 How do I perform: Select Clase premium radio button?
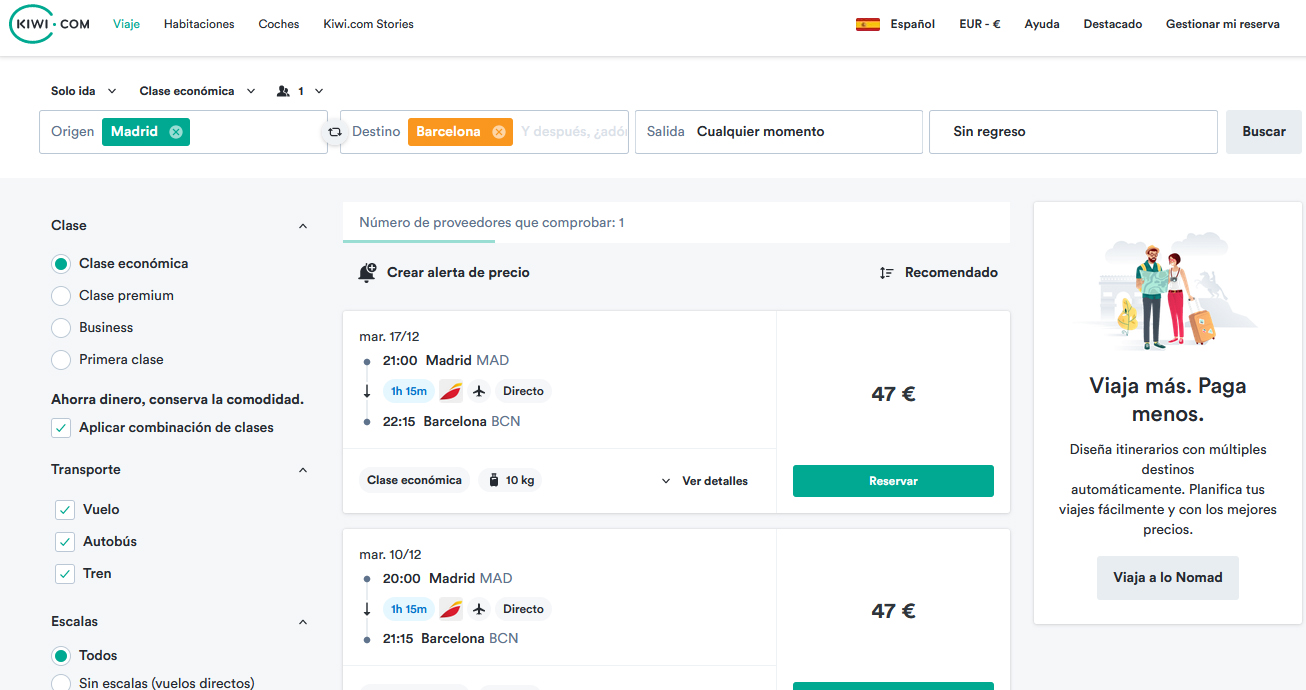[61, 296]
